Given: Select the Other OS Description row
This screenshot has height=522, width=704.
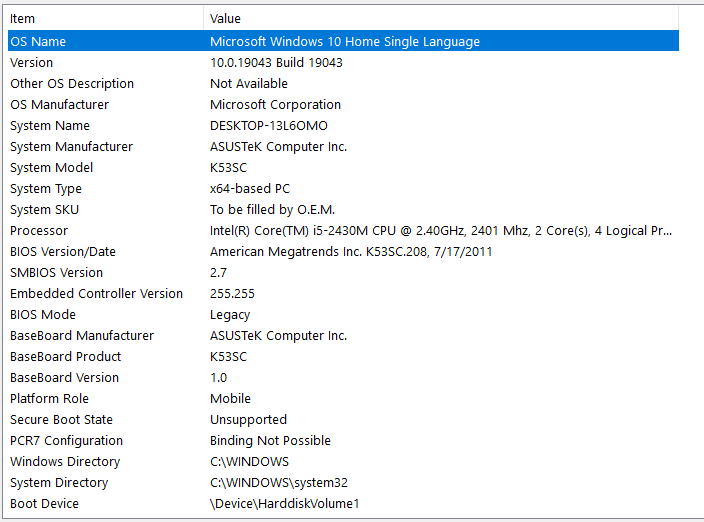Looking at the screenshot, I should pyautogui.click(x=343, y=83).
